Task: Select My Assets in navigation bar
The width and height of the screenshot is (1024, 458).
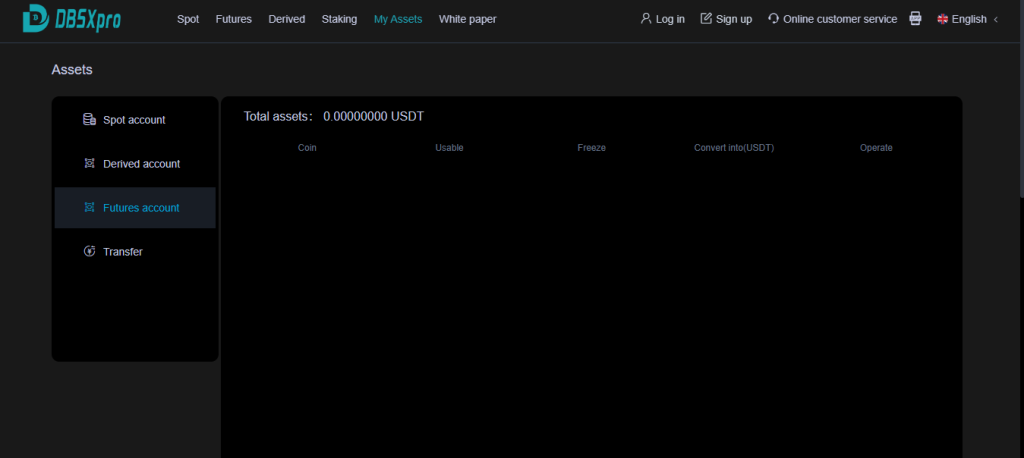Action: (x=398, y=20)
